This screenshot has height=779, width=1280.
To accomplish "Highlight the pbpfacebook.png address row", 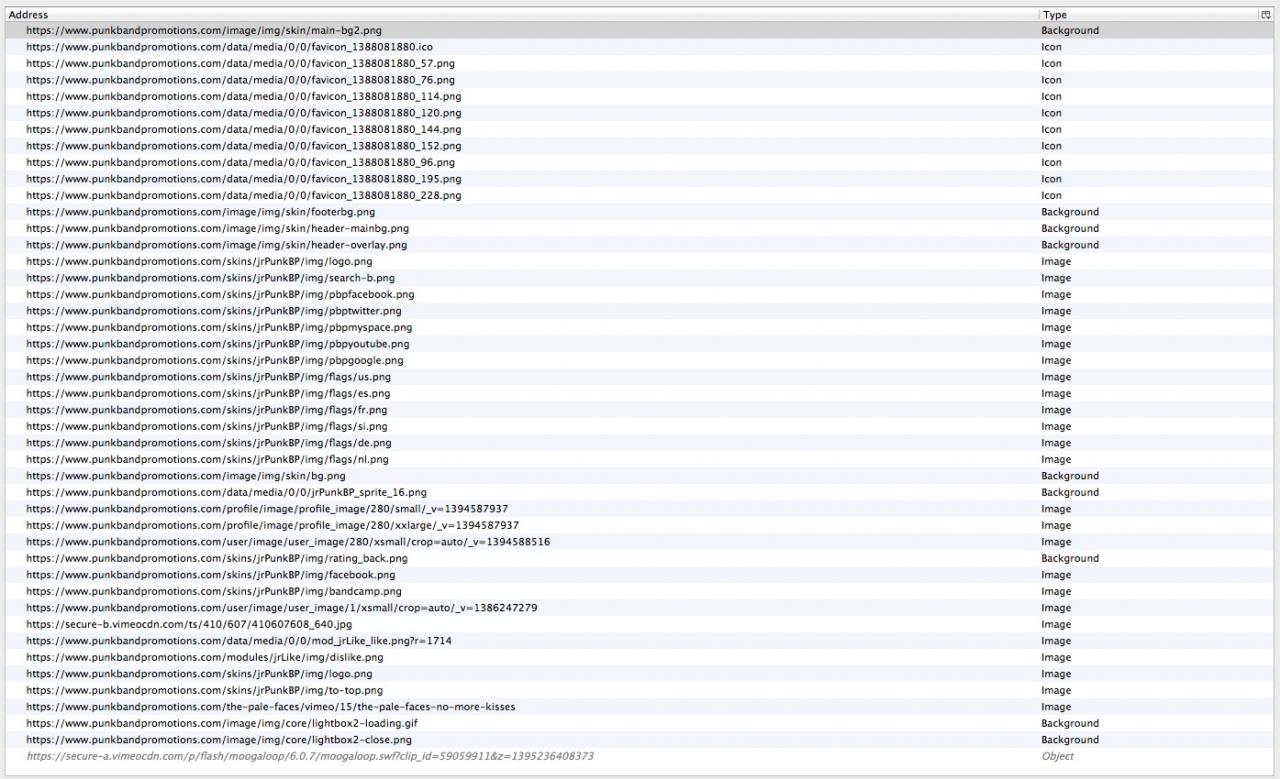I will 640,295.
